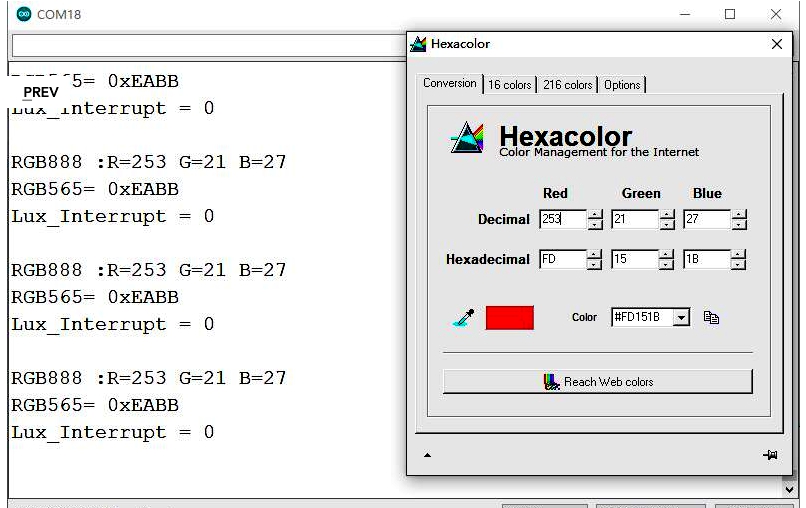The height and width of the screenshot is (508, 806).
Task: Click the serial monitor send input field
Action: (x=209, y=46)
